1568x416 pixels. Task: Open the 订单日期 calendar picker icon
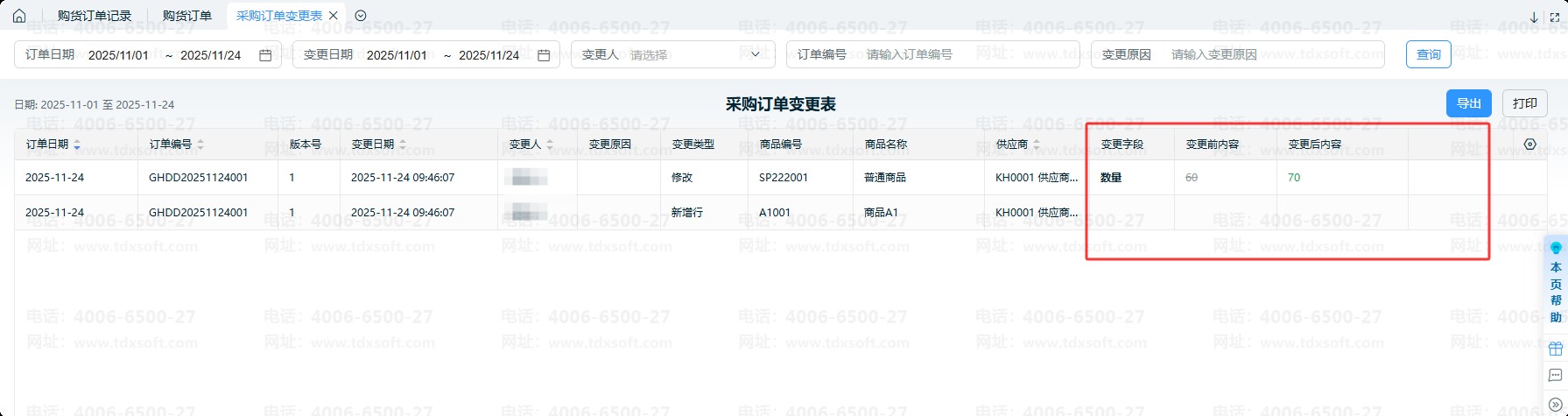click(x=265, y=55)
